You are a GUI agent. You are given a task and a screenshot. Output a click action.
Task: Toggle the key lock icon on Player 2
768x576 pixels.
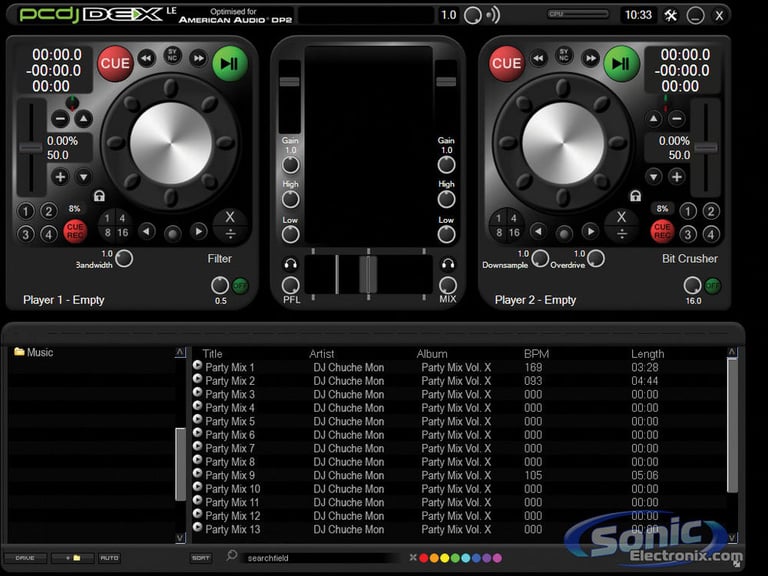pos(635,196)
